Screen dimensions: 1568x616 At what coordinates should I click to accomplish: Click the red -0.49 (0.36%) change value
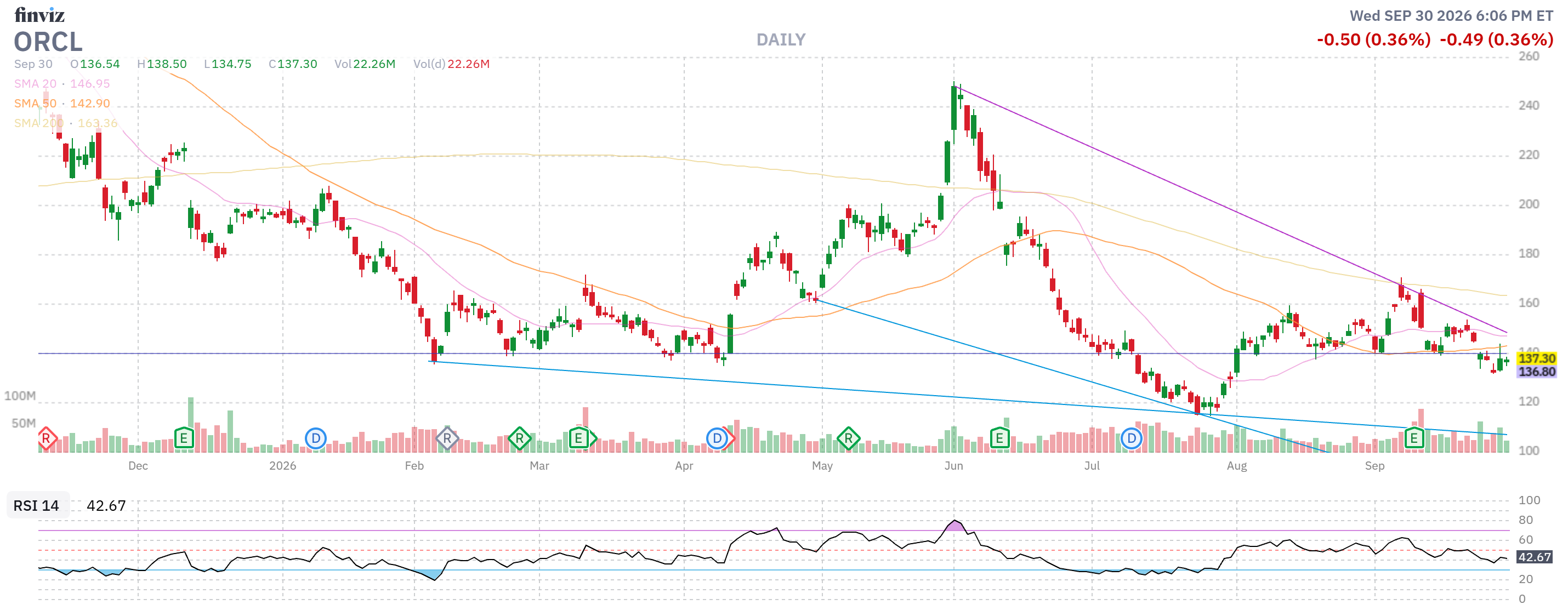(1496, 40)
